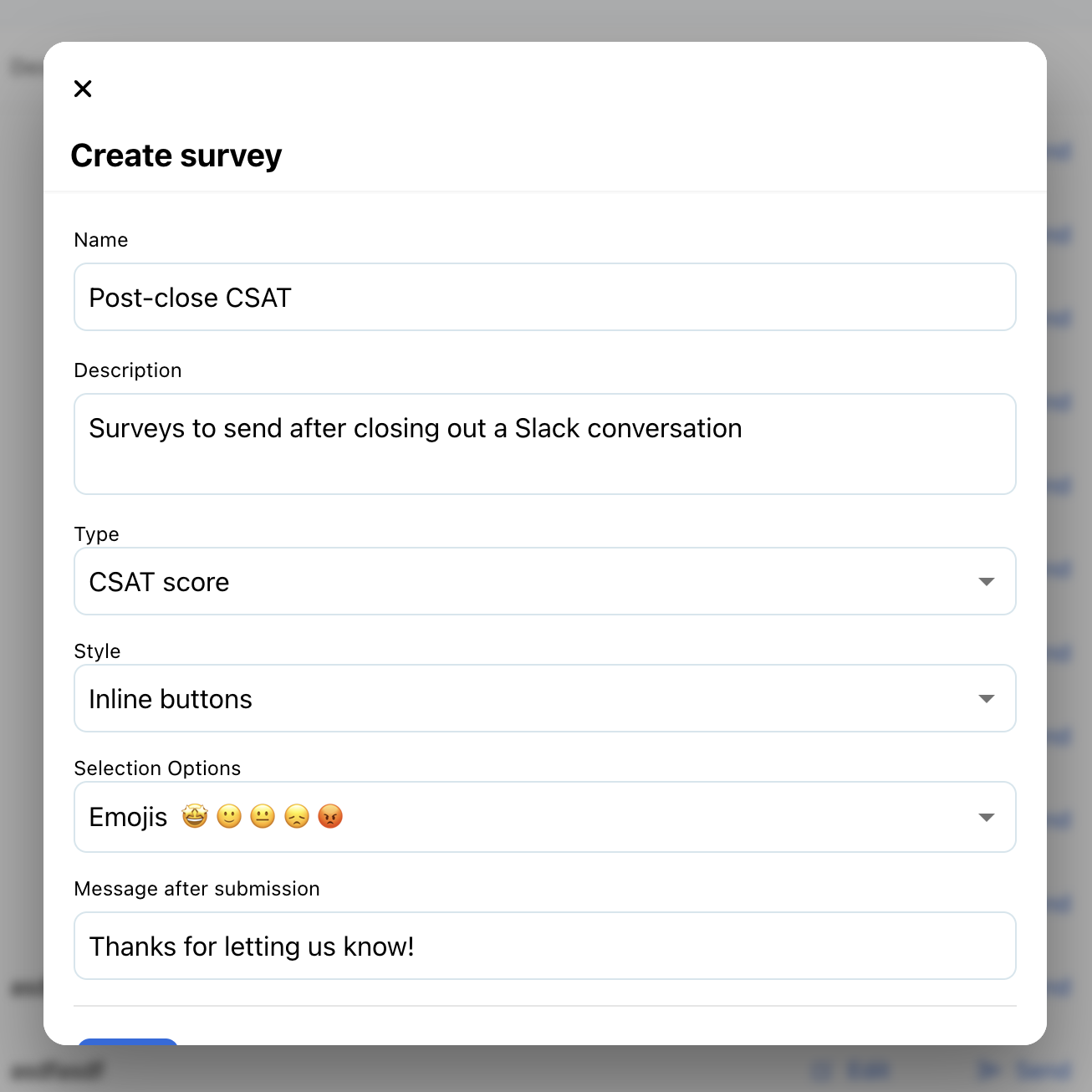Click the neutral face emoji option
The height and width of the screenshot is (1092, 1092).
coord(262,816)
